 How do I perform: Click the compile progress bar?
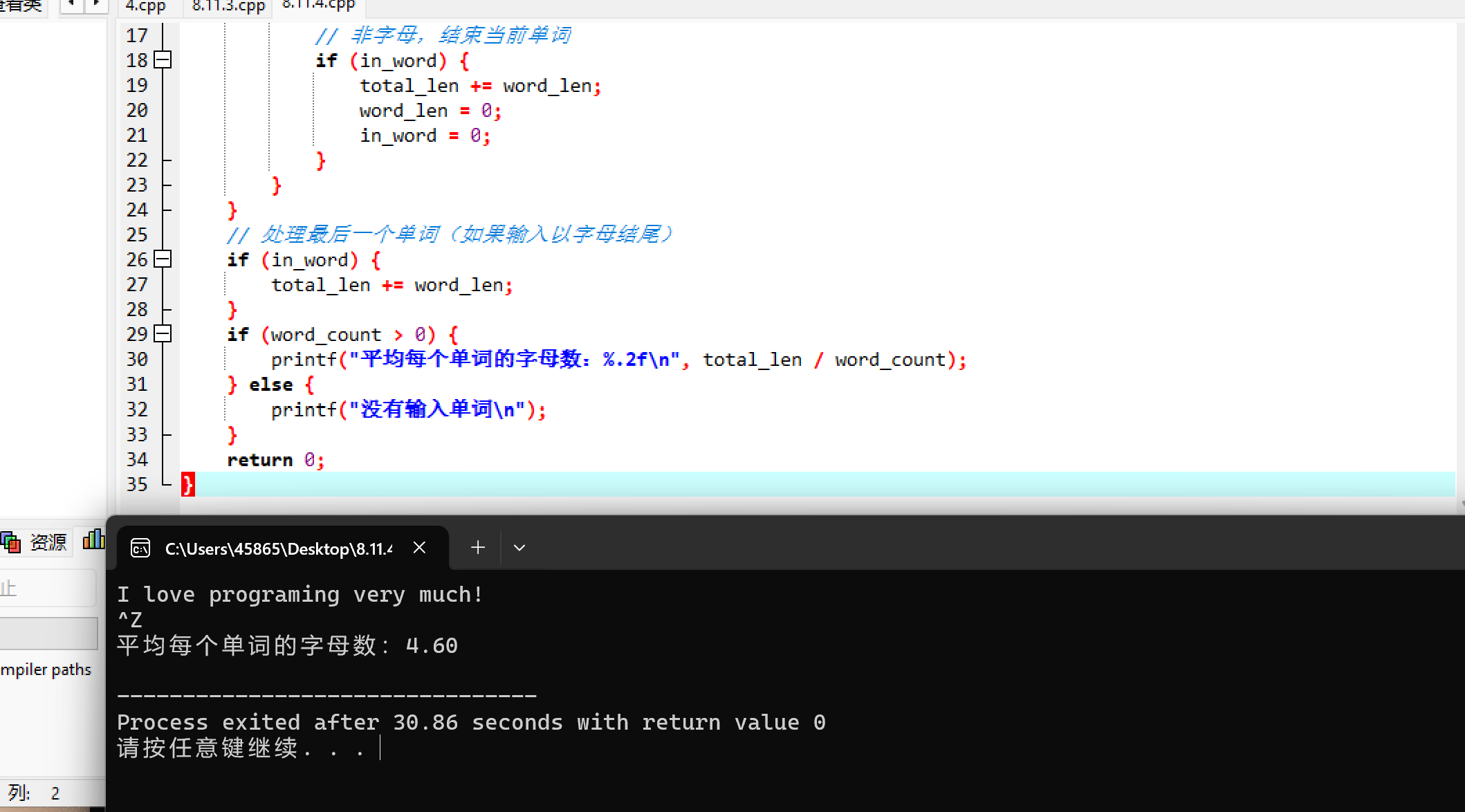coord(48,633)
